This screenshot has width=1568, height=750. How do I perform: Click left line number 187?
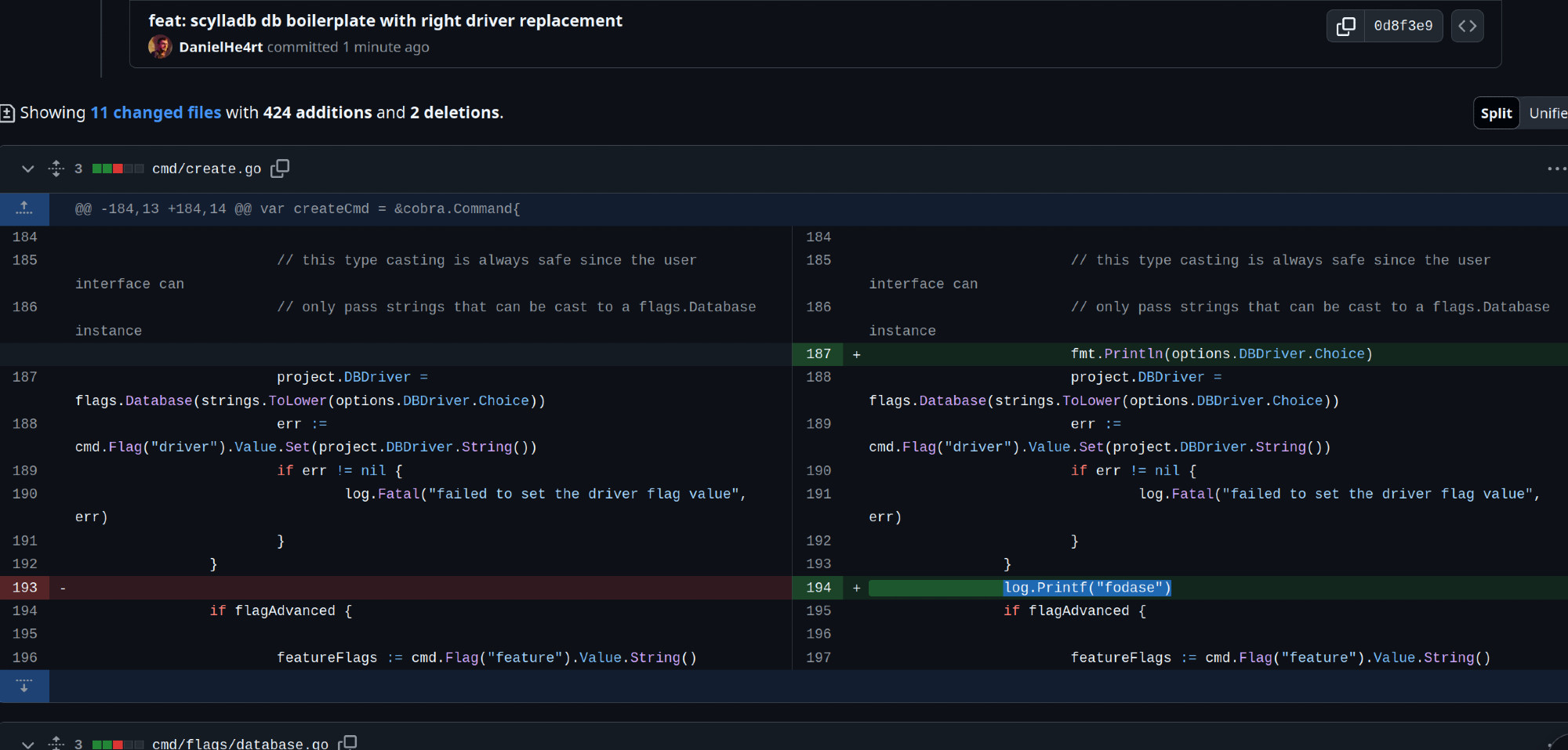(x=24, y=377)
